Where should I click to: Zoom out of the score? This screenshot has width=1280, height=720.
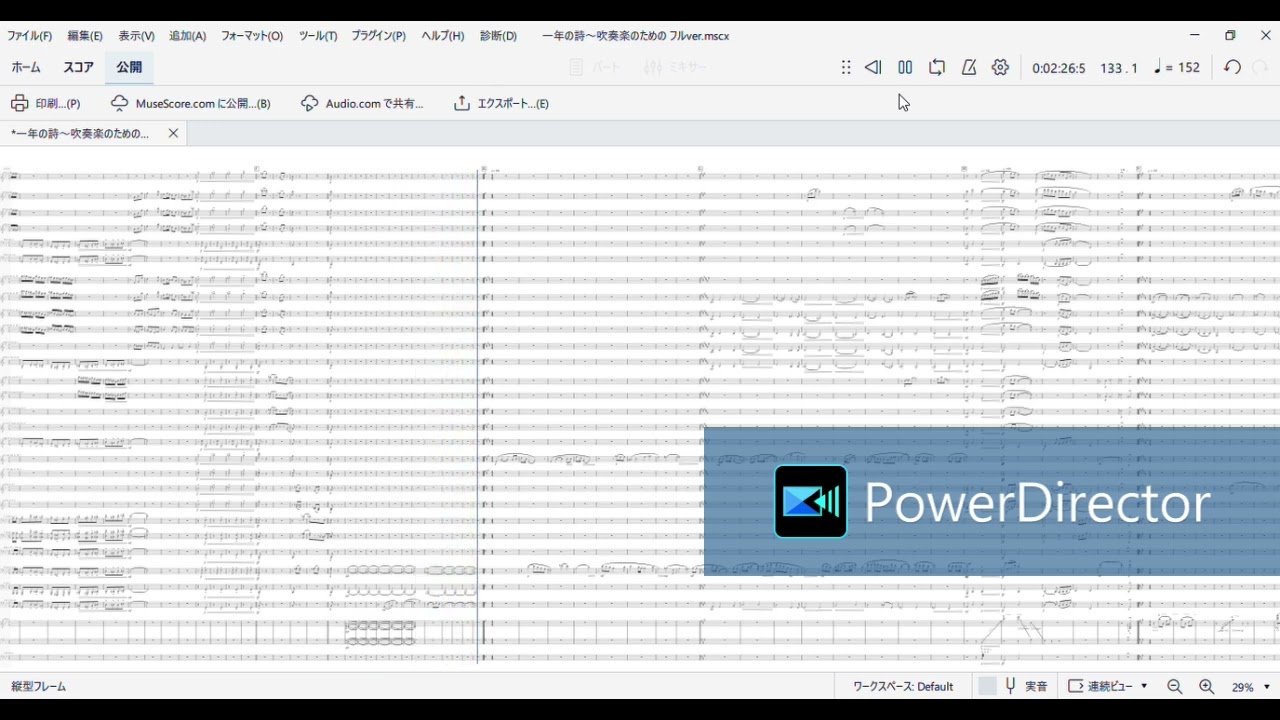click(x=1175, y=687)
